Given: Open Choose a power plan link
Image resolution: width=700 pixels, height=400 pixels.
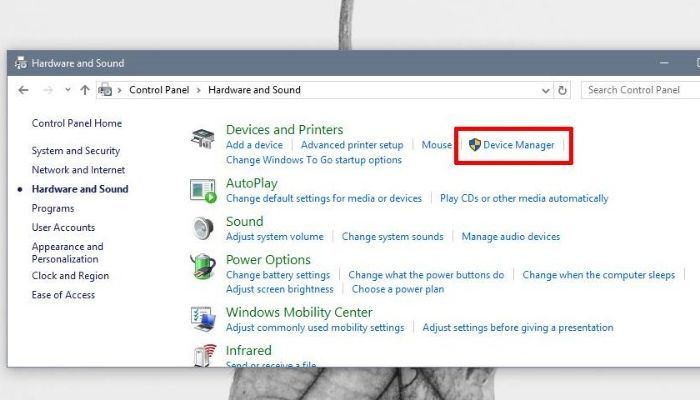Looking at the screenshot, I should [x=397, y=289].
